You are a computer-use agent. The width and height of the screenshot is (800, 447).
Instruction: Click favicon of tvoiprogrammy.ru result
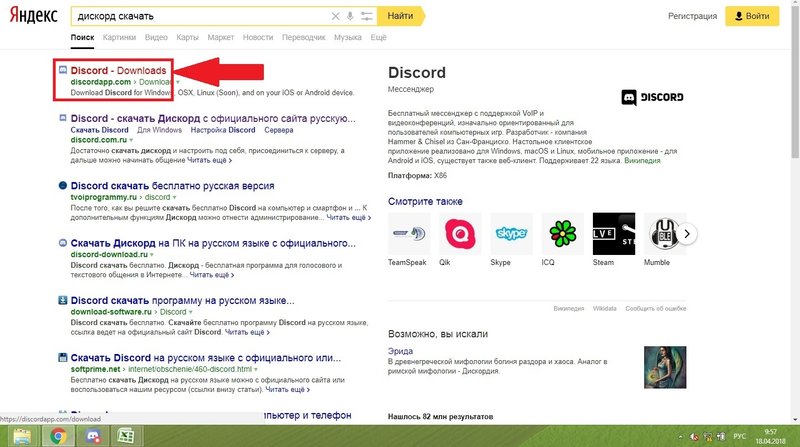tap(63, 186)
